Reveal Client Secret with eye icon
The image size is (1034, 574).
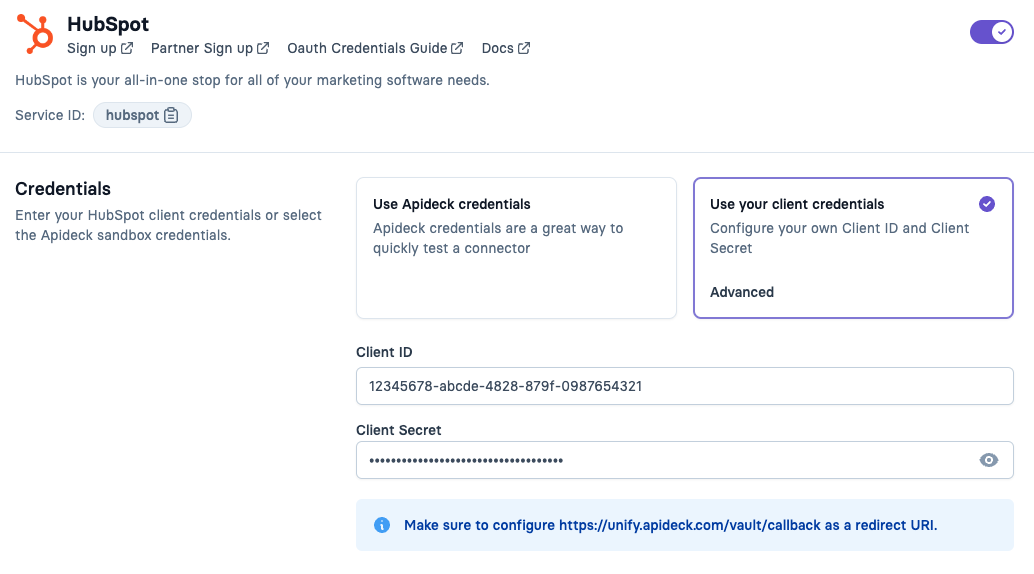988,460
